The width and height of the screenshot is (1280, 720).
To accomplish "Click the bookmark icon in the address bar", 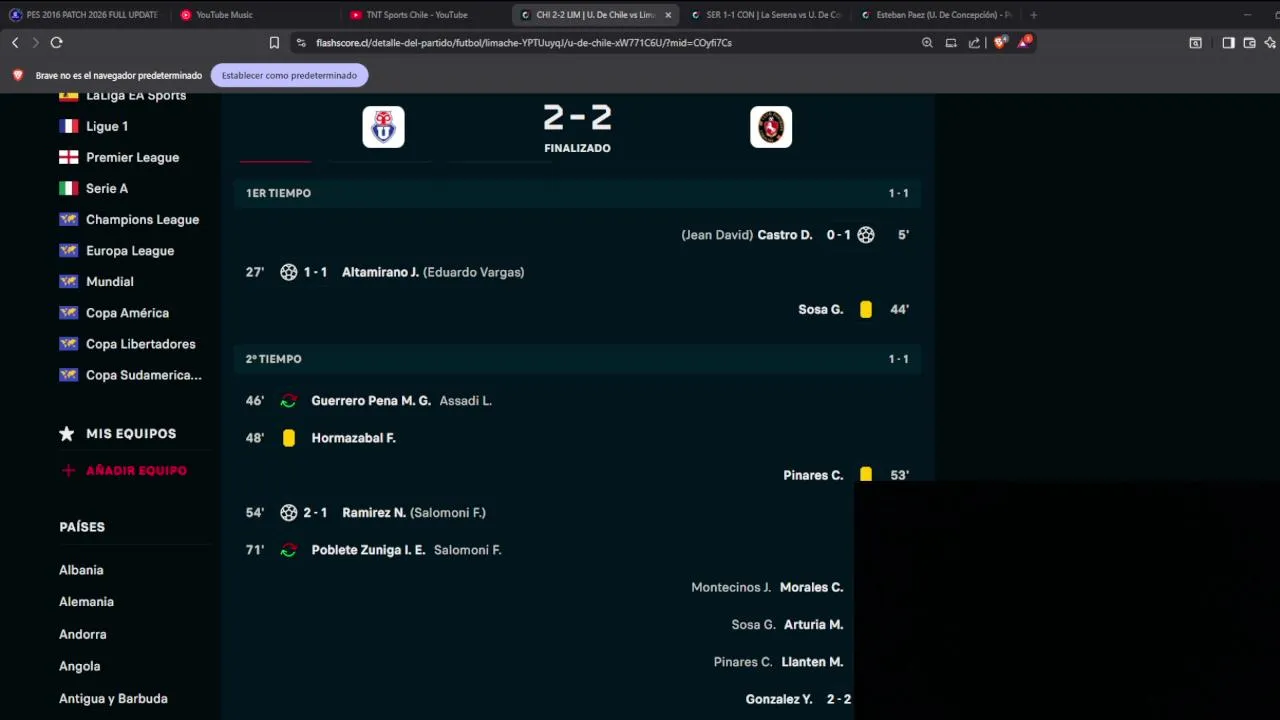I will (x=274, y=43).
